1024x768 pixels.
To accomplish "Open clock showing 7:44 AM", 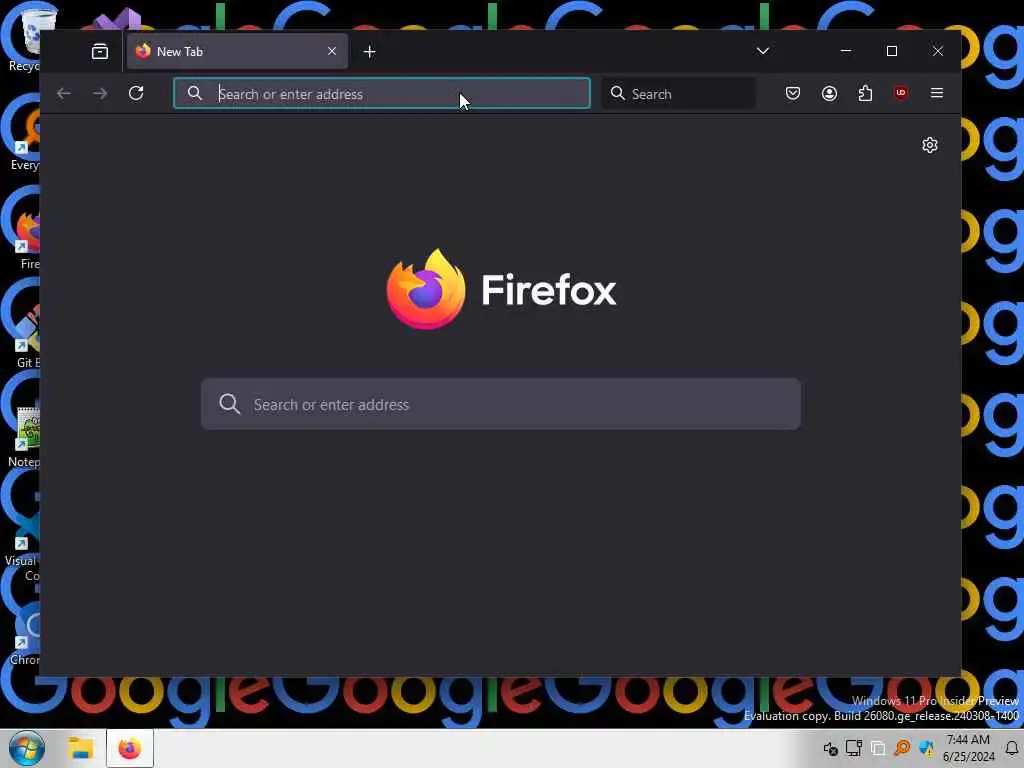I will pos(968,748).
